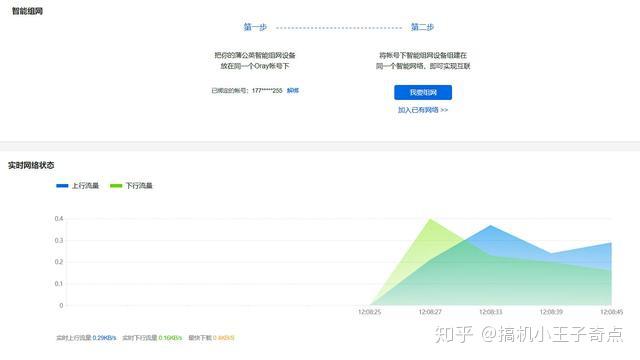Click the 智能组网 section title
This screenshot has height=360, width=640.
click(x=27, y=11)
